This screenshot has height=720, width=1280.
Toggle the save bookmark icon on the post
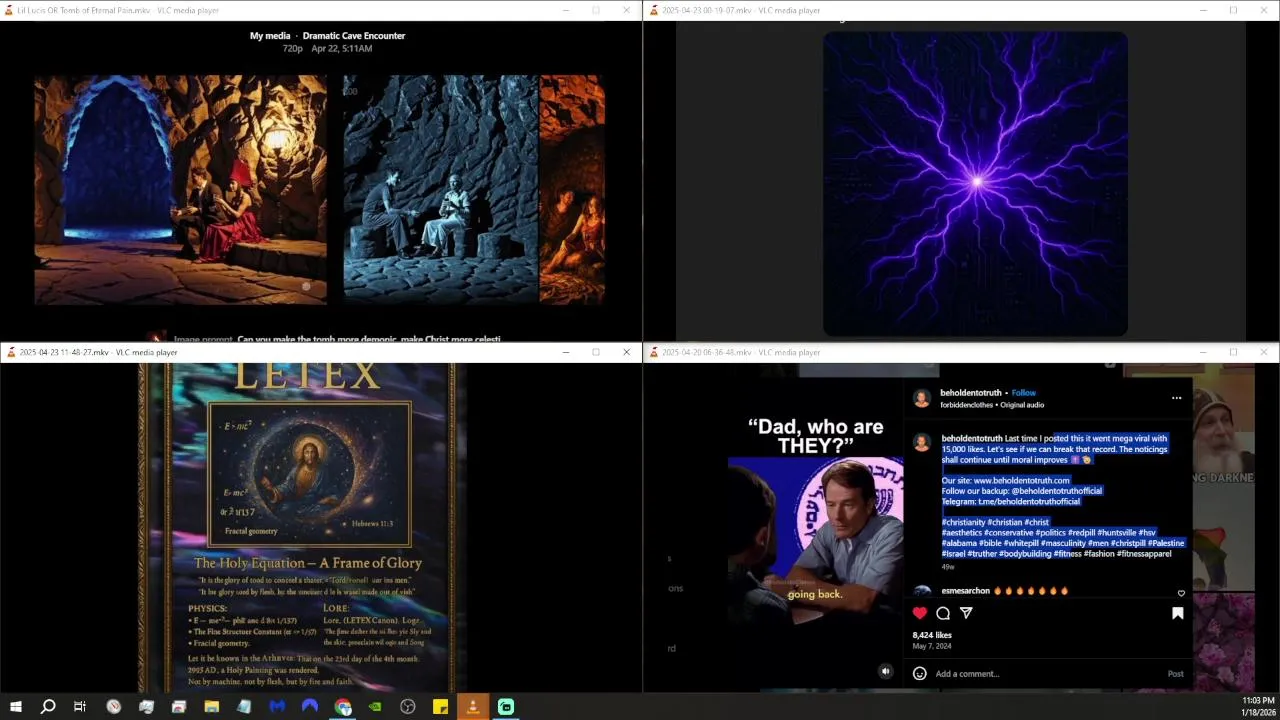(x=1177, y=613)
